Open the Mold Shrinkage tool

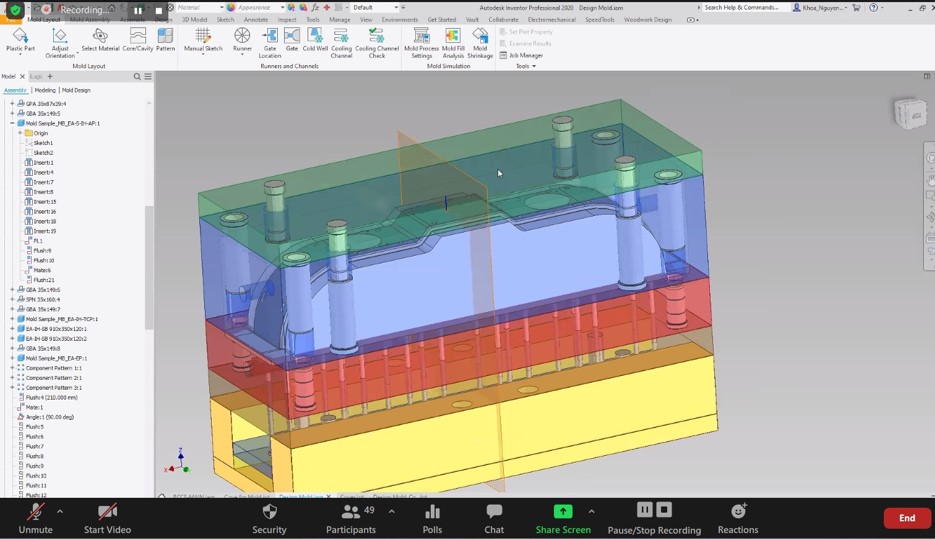coord(479,43)
